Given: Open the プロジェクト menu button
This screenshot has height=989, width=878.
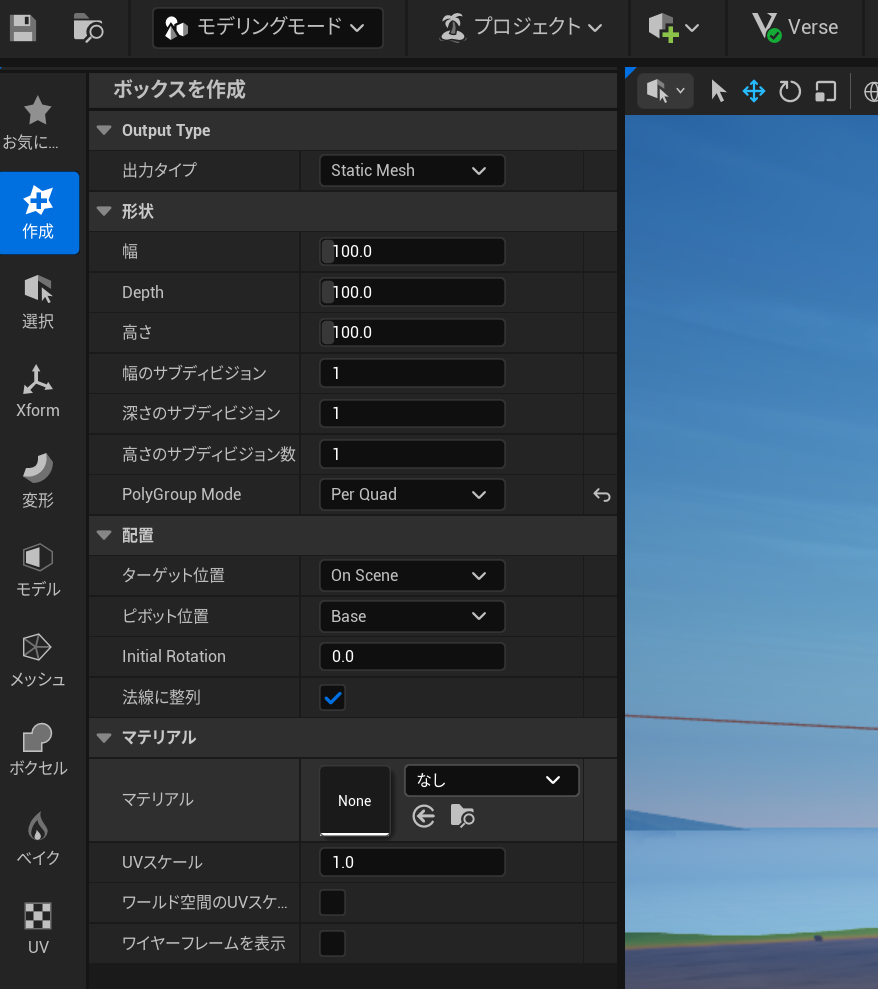Looking at the screenshot, I should point(522,28).
